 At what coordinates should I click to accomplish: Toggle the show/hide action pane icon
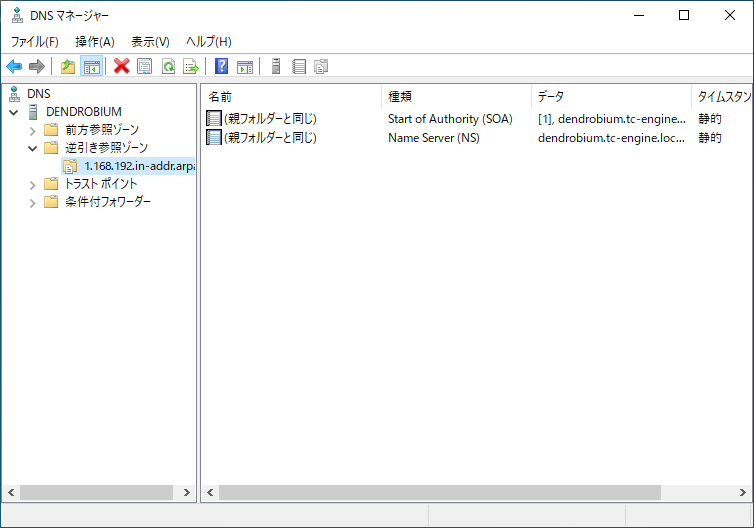click(245, 66)
